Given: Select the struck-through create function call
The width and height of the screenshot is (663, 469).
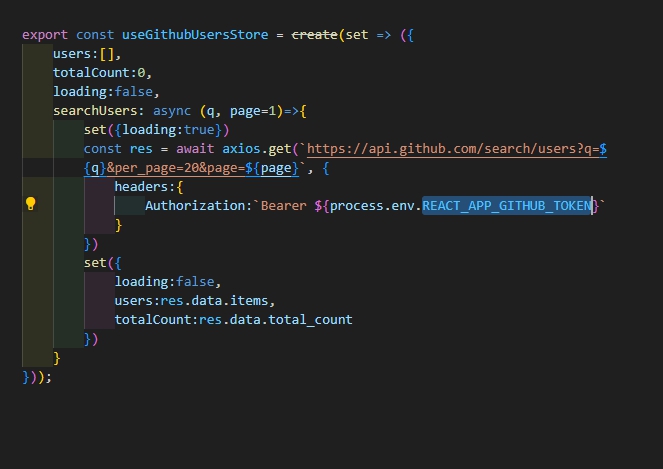Looking at the screenshot, I should (x=314, y=35).
